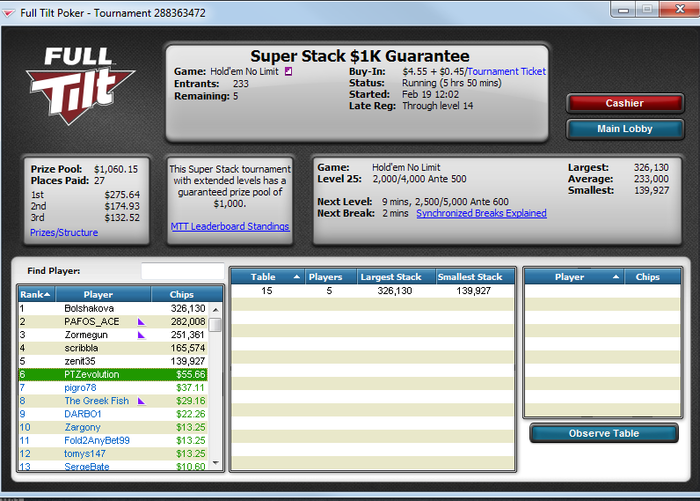Open the Cashier
The width and height of the screenshot is (700, 501).
pyautogui.click(x=625, y=103)
